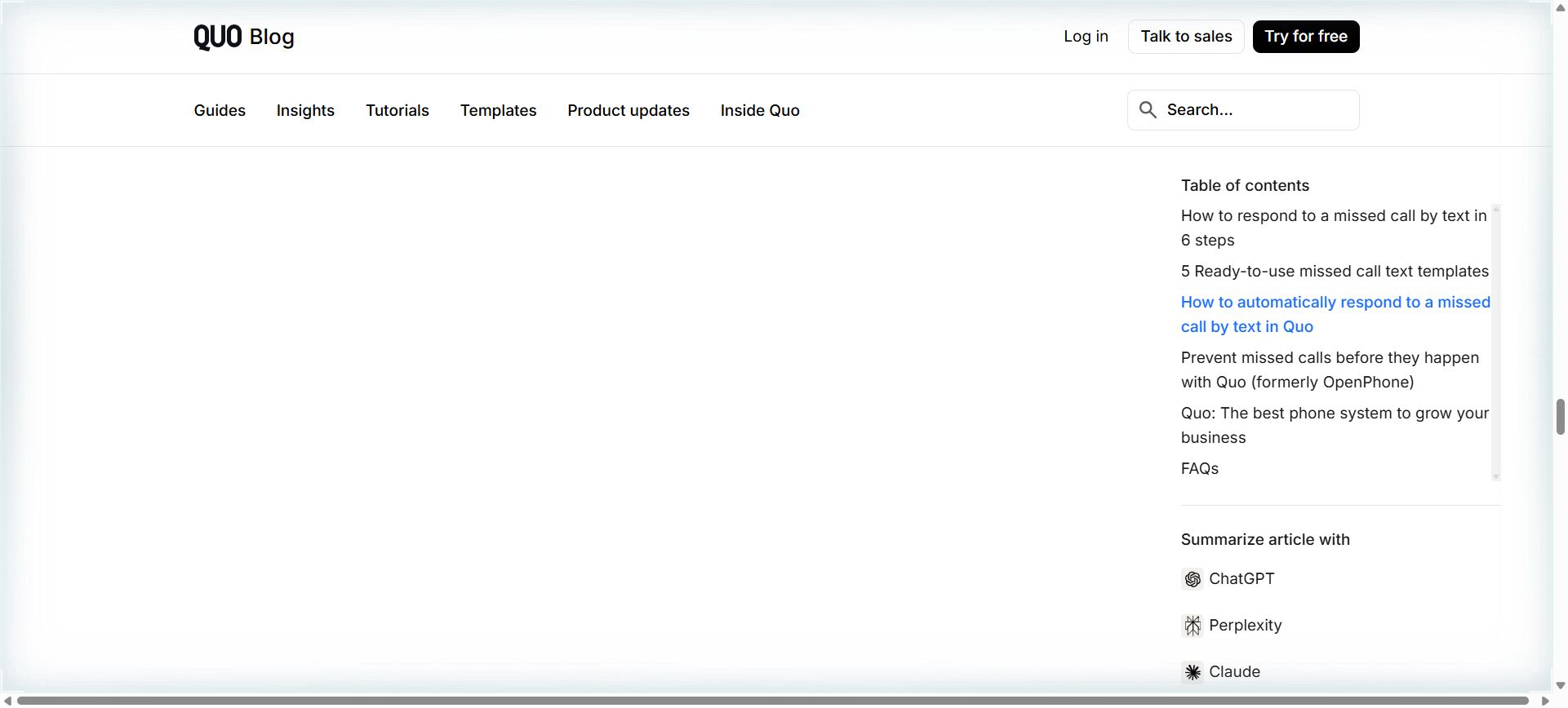Jump to 'How to respond to a missed call by text in 6 steps'

[x=1334, y=228]
